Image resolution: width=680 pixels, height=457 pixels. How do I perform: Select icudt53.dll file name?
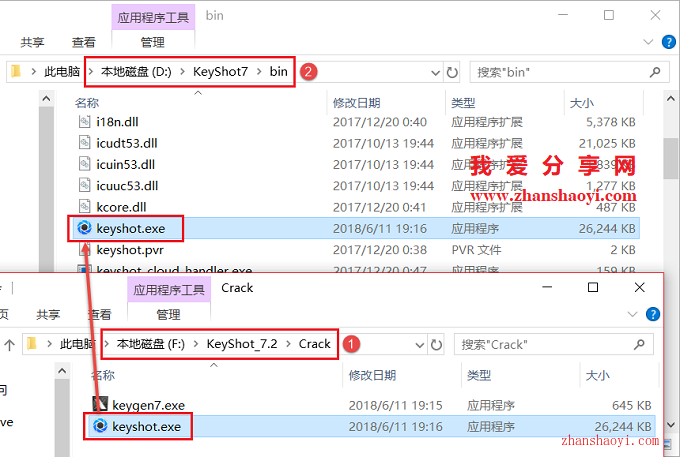(x=127, y=143)
